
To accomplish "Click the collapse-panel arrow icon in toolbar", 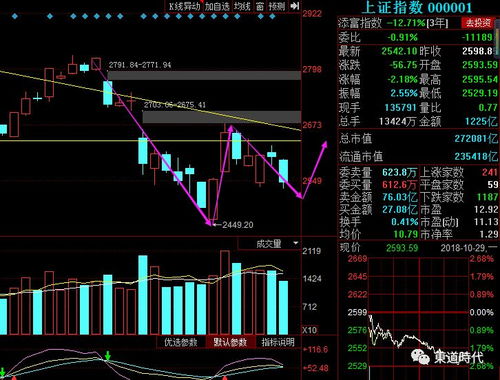I will tap(295, 6).
